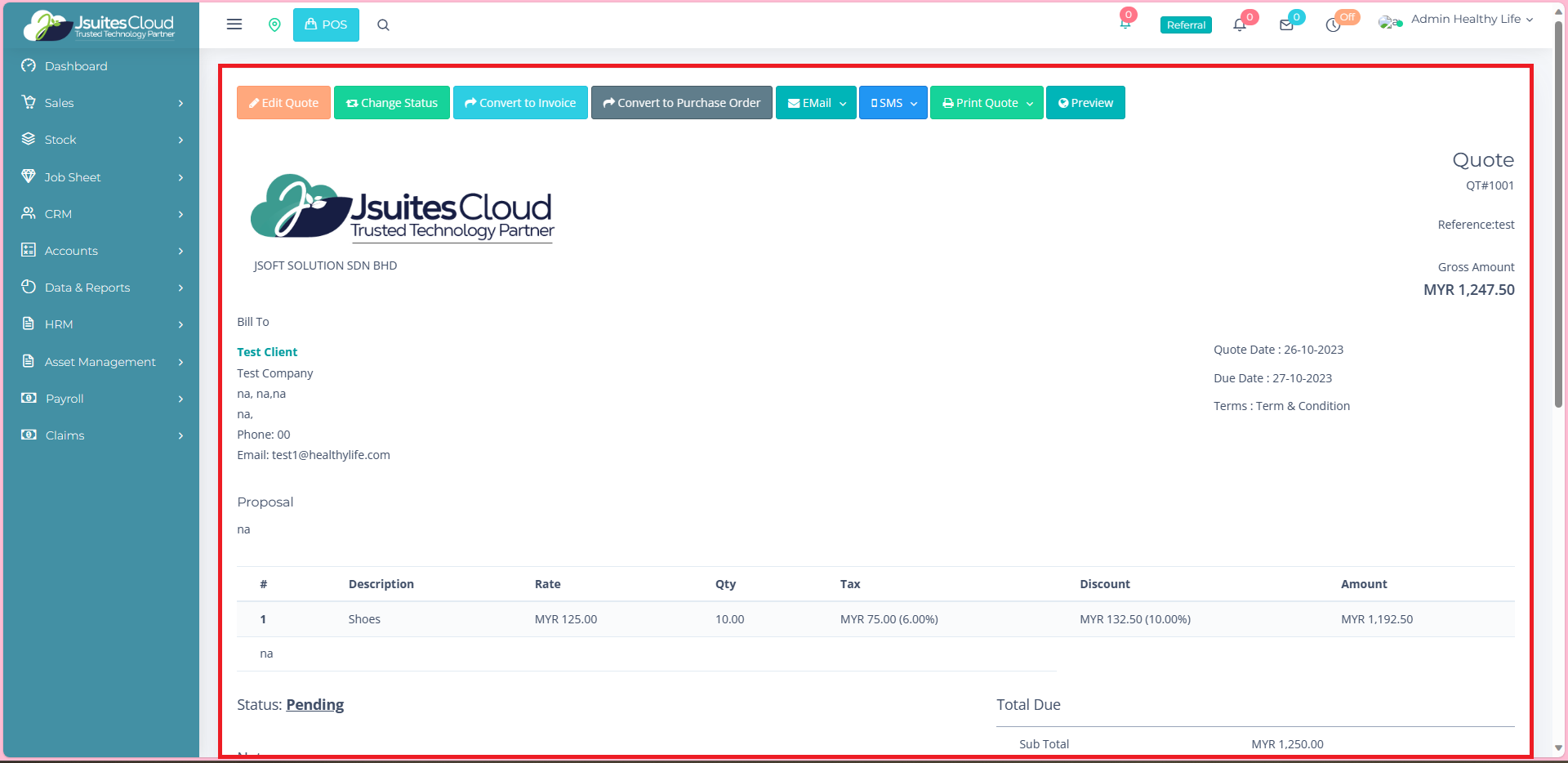The width and height of the screenshot is (1568, 763).
Task: Open the Test Client link
Action: pyautogui.click(x=267, y=352)
